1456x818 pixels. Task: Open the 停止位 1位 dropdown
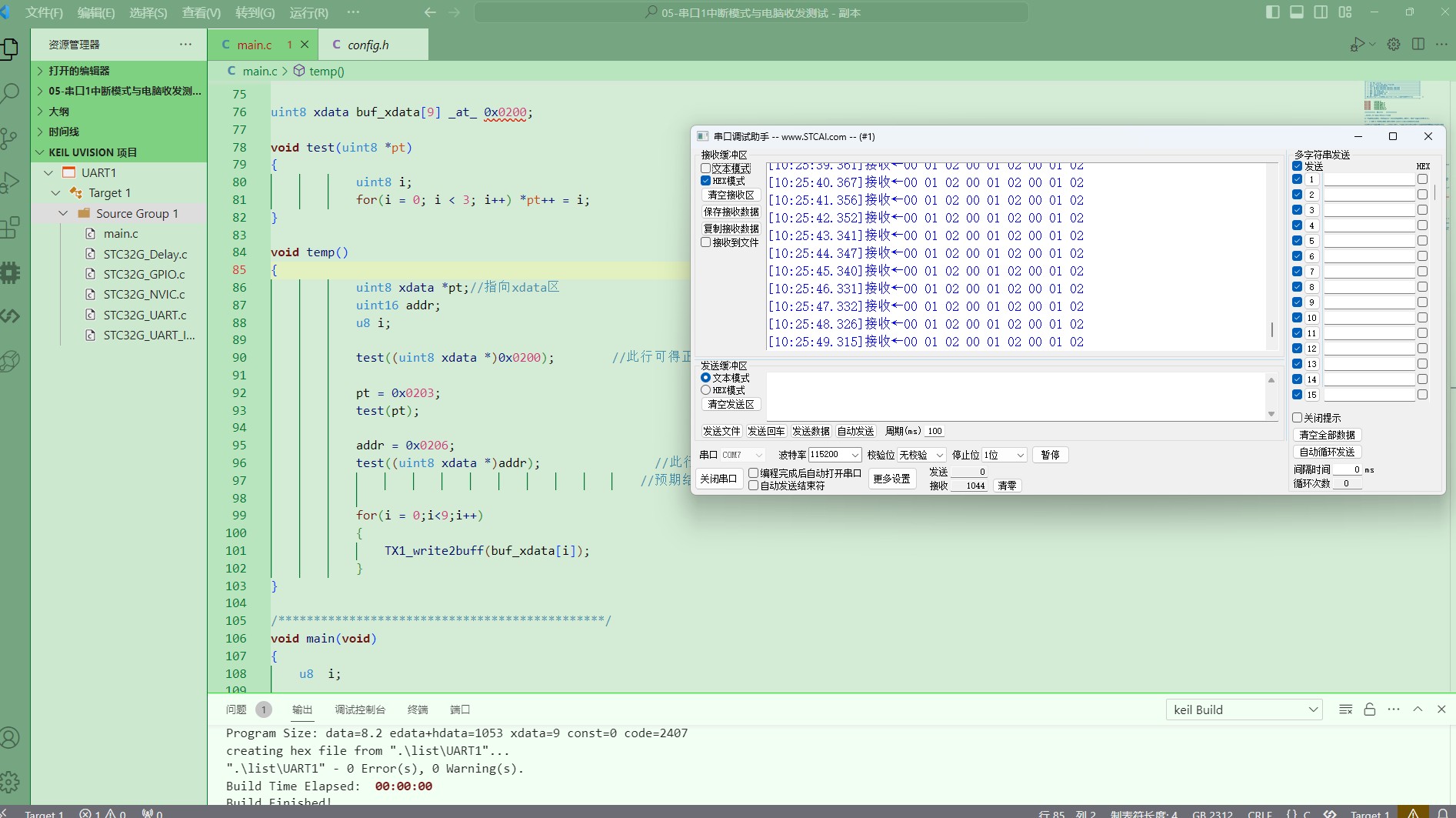pos(1005,455)
